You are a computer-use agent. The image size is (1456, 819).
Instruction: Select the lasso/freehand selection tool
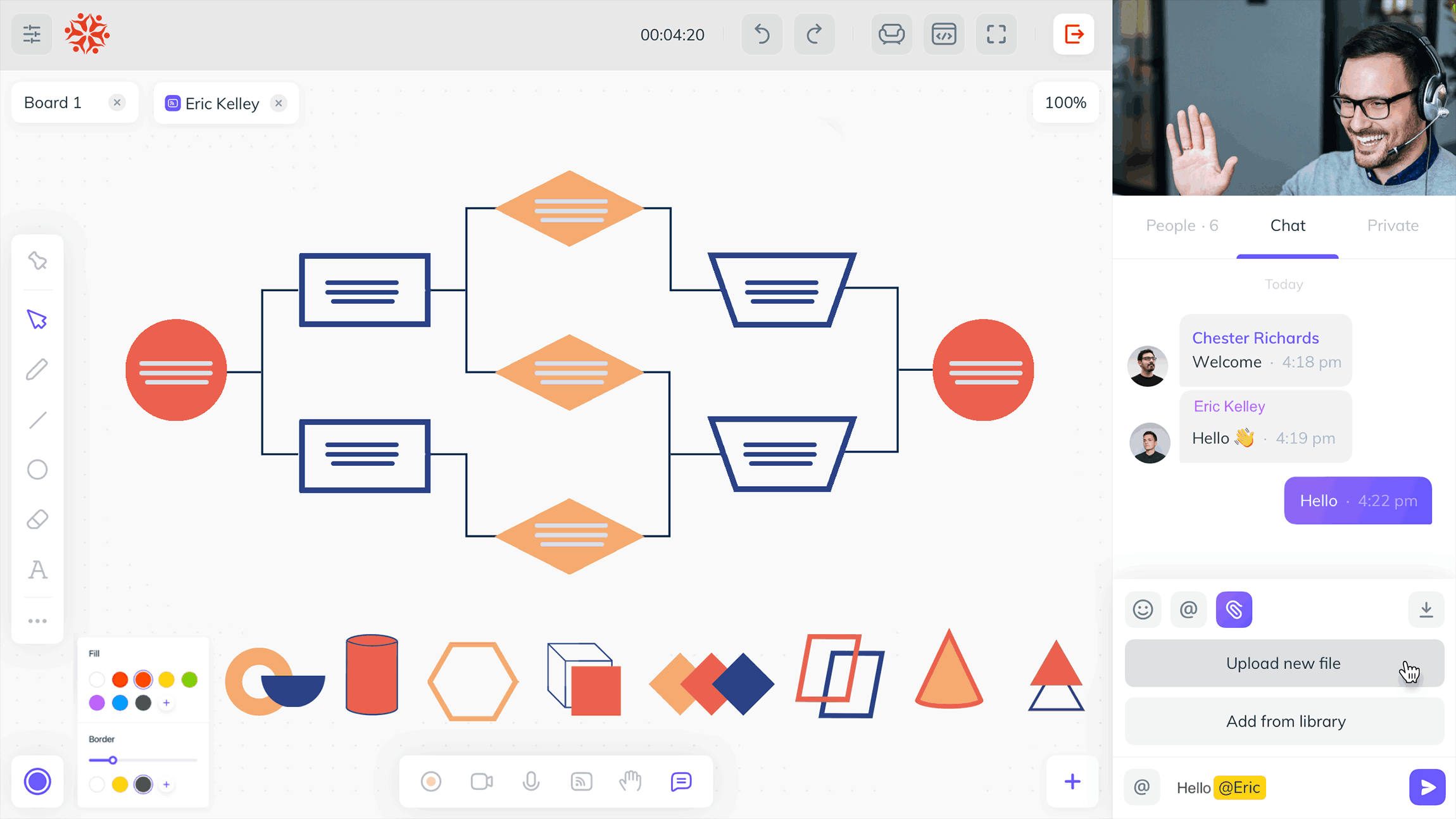[x=37, y=261]
